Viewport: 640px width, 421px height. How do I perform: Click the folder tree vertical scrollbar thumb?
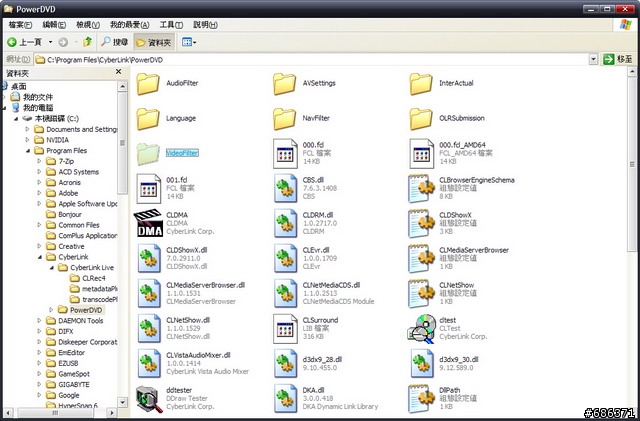point(122,143)
